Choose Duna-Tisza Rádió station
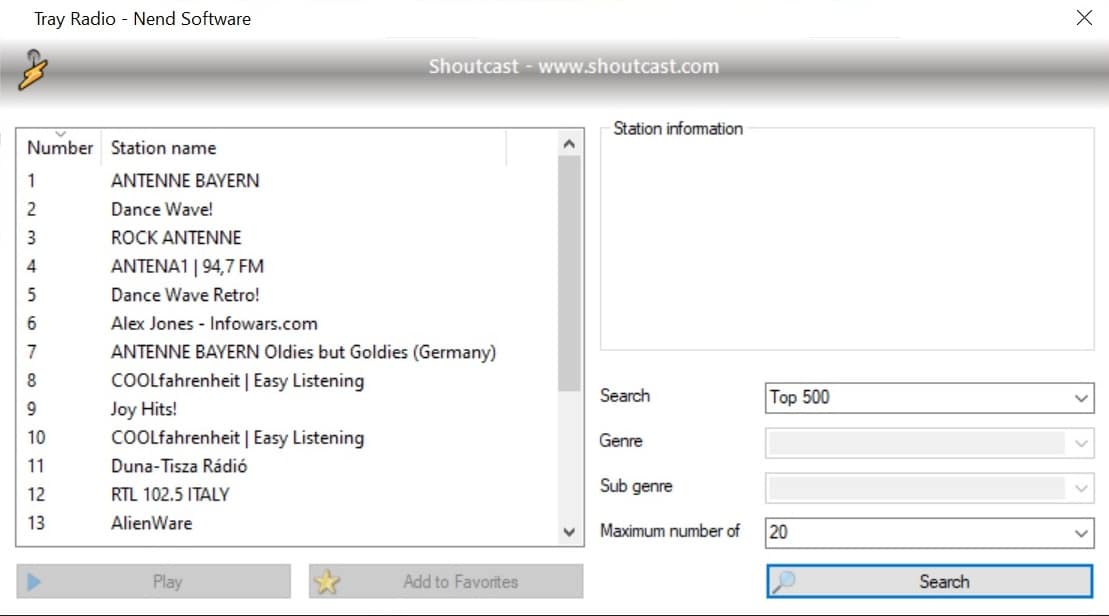Screen dimensions: 1109x616 point(179,466)
